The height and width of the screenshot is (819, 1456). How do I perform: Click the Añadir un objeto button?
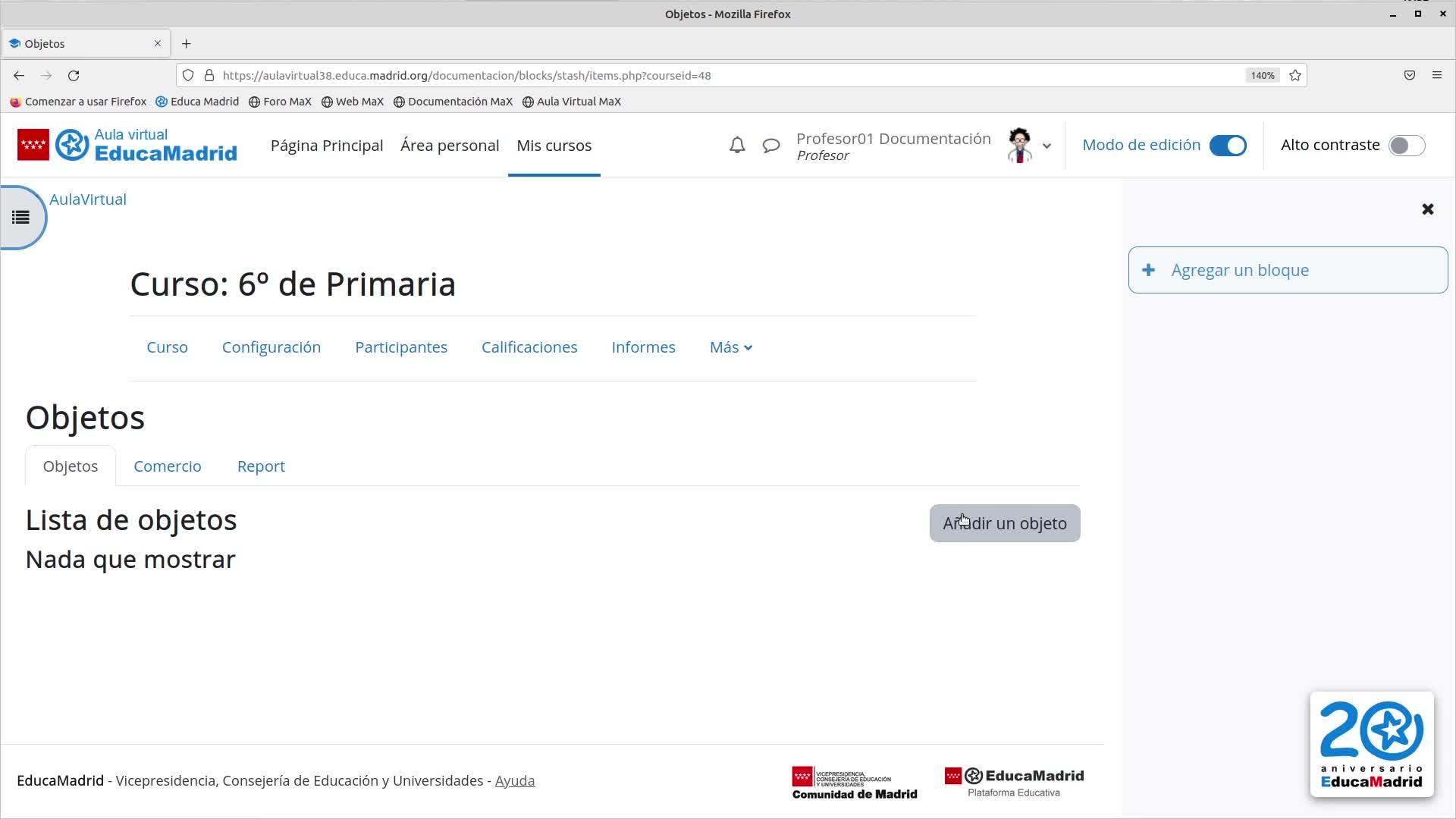click(x=1004, y=523)
